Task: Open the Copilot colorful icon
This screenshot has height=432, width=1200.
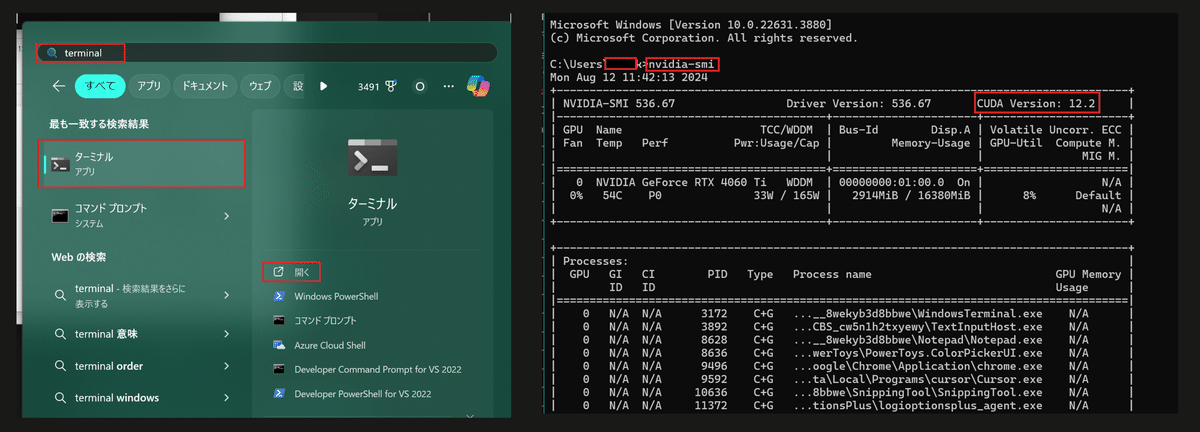Action: [x=478, y=86]
